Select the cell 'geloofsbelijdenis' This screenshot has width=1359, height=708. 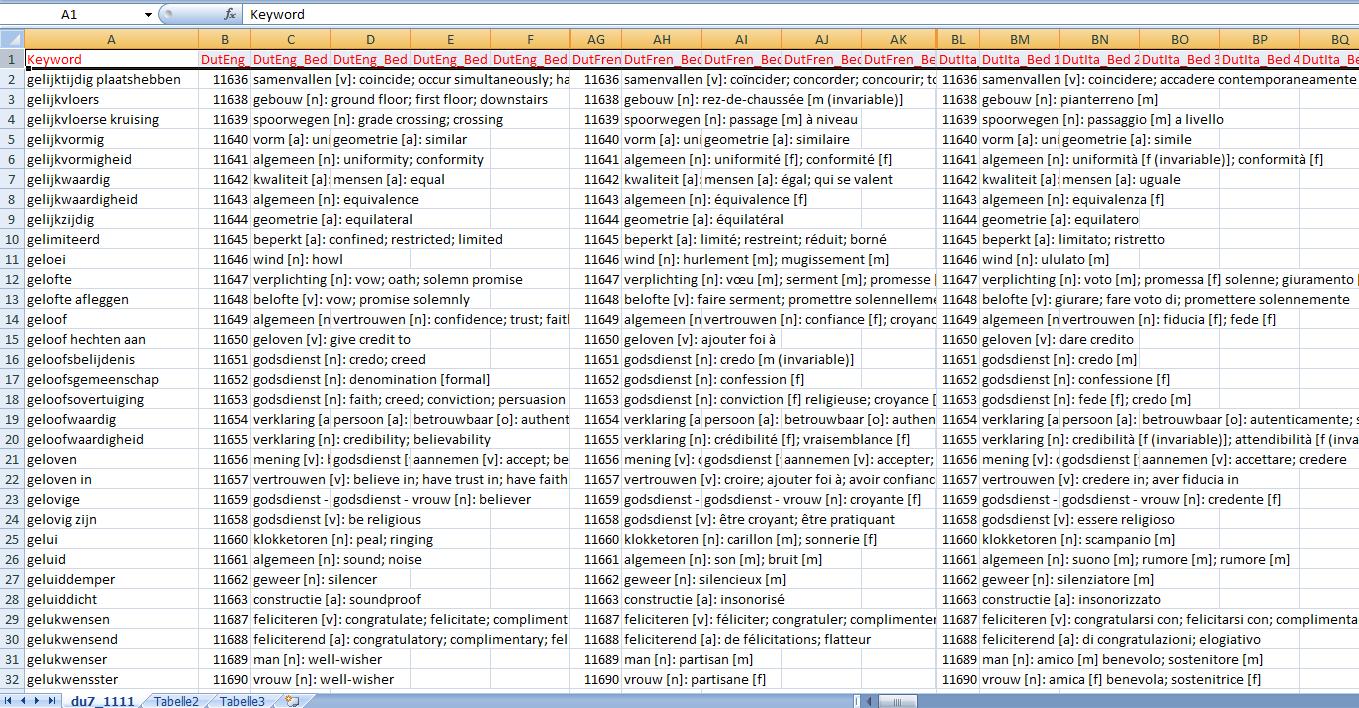coord(111,359)
